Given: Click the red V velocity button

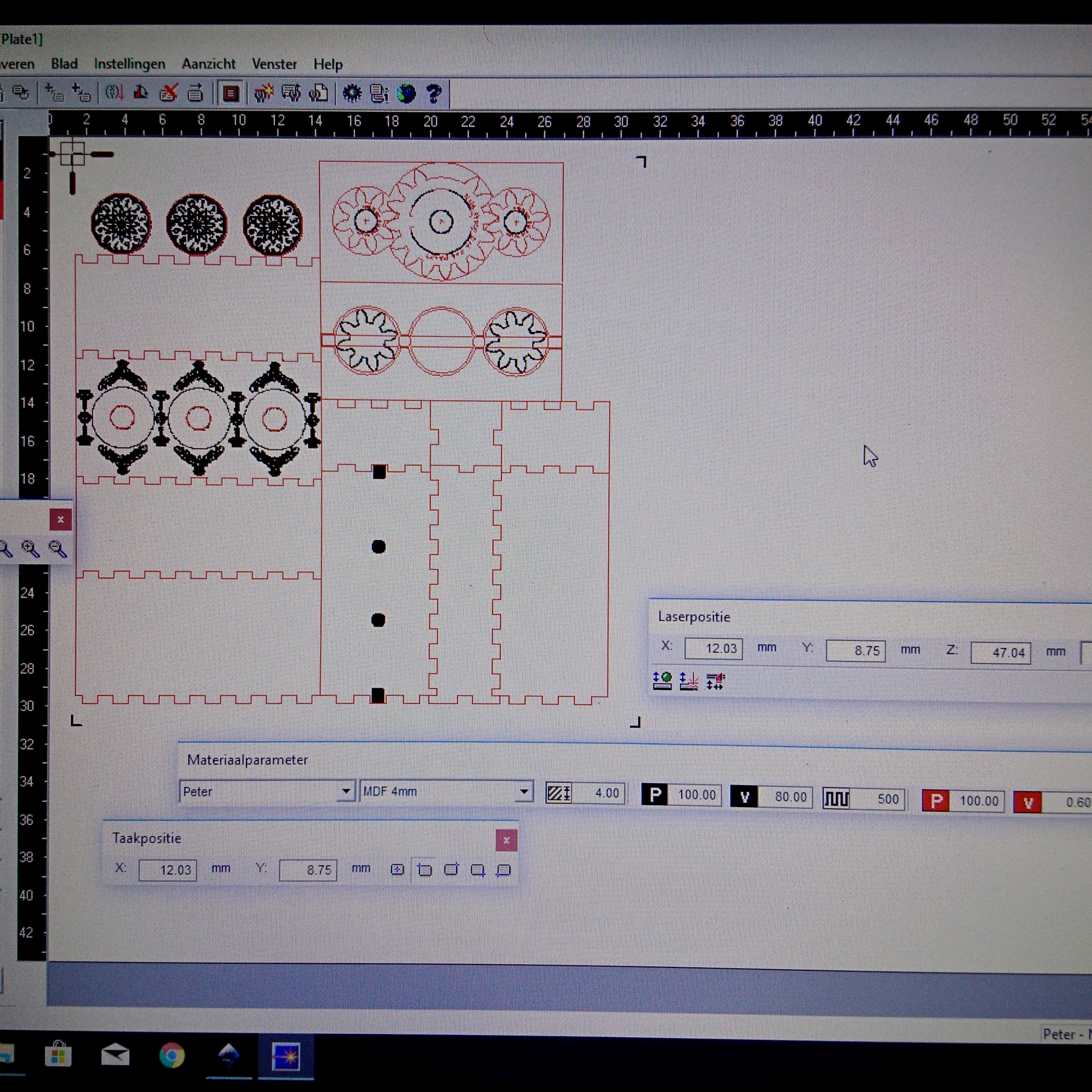Looking at the screenshot, I should tap(1027, 803).
